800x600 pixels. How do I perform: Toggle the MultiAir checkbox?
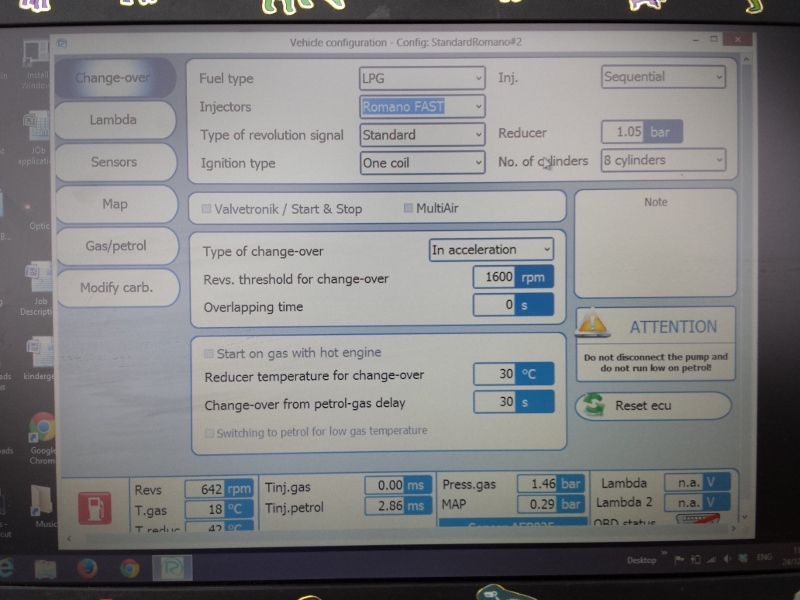(x=408, y=208)
